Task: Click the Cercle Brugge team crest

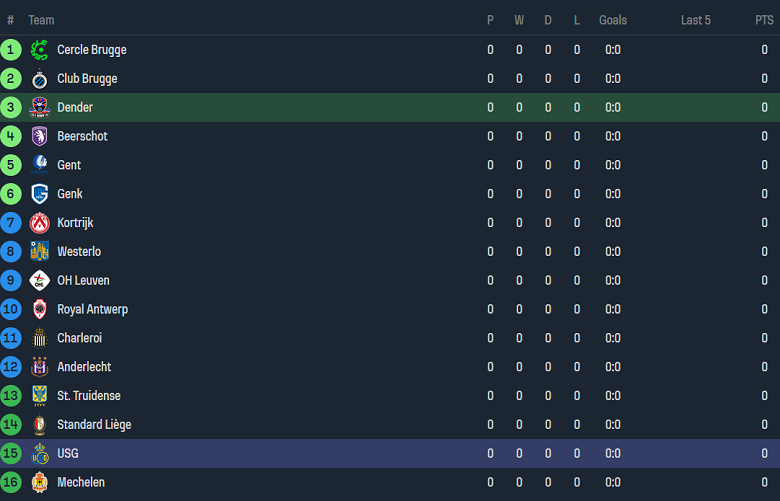Action: coord(40,50)
